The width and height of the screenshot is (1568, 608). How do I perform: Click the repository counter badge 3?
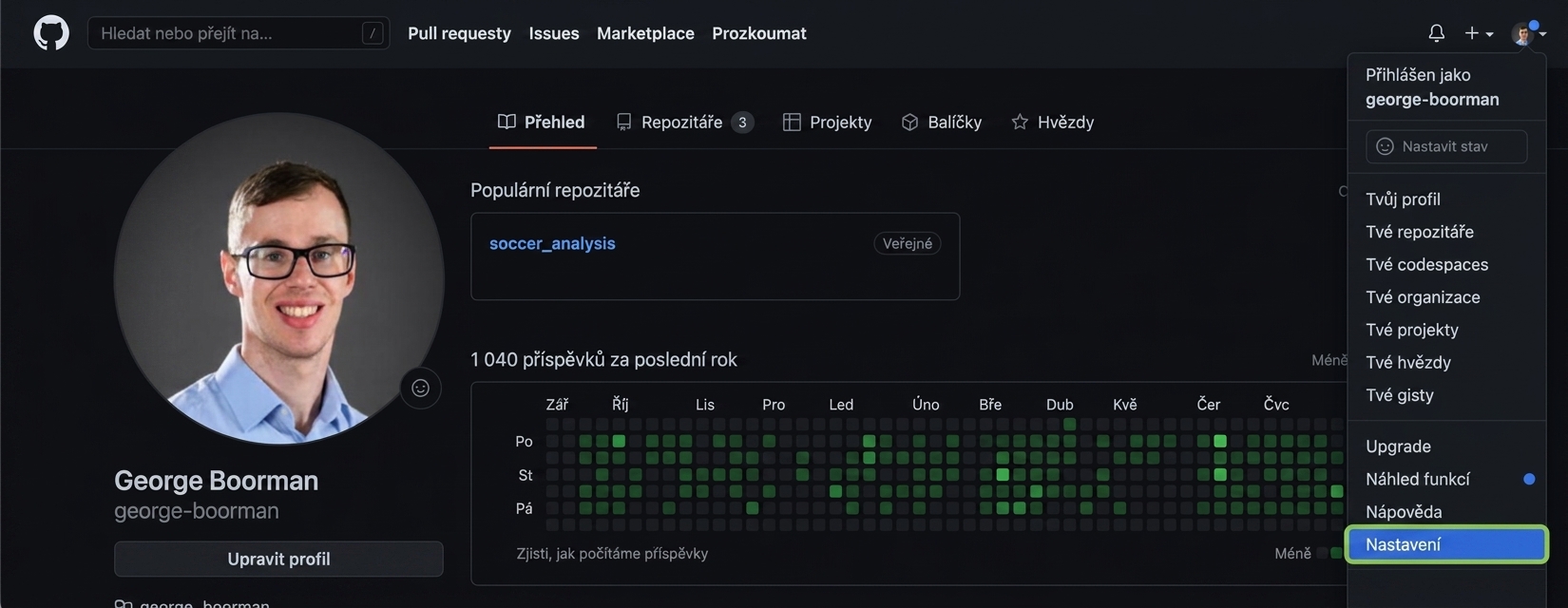742,122
